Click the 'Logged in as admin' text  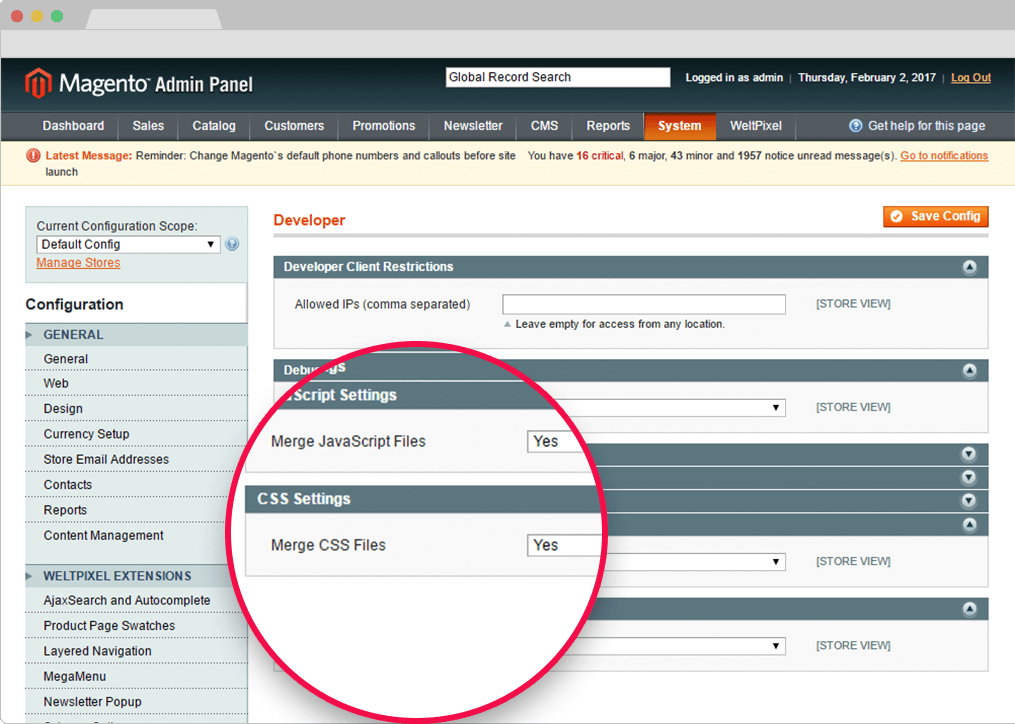(734, 78)
